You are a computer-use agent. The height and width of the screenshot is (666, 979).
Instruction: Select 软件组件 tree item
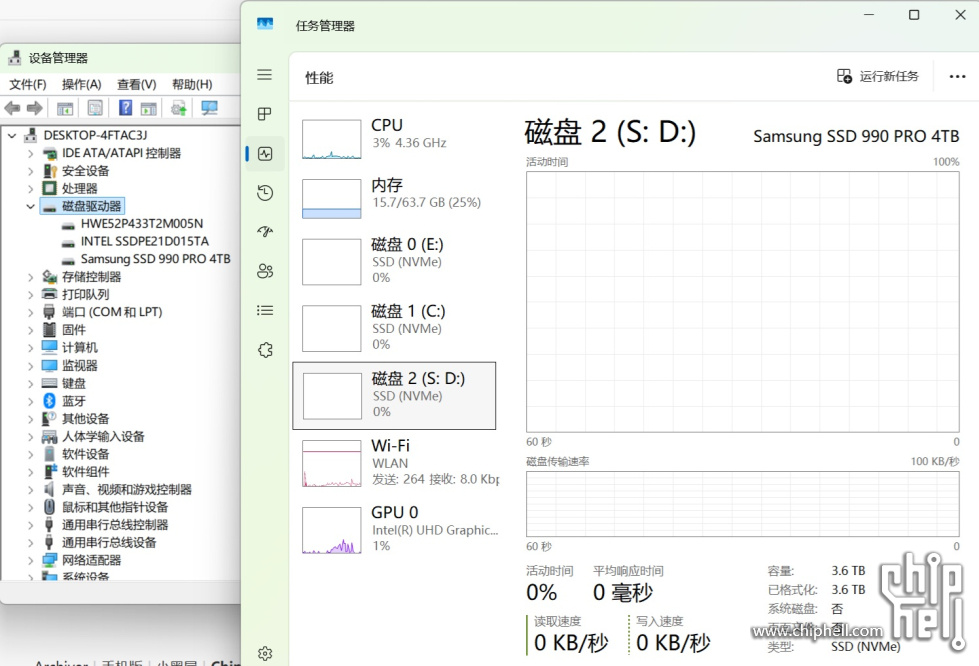[x=86, y=471]
